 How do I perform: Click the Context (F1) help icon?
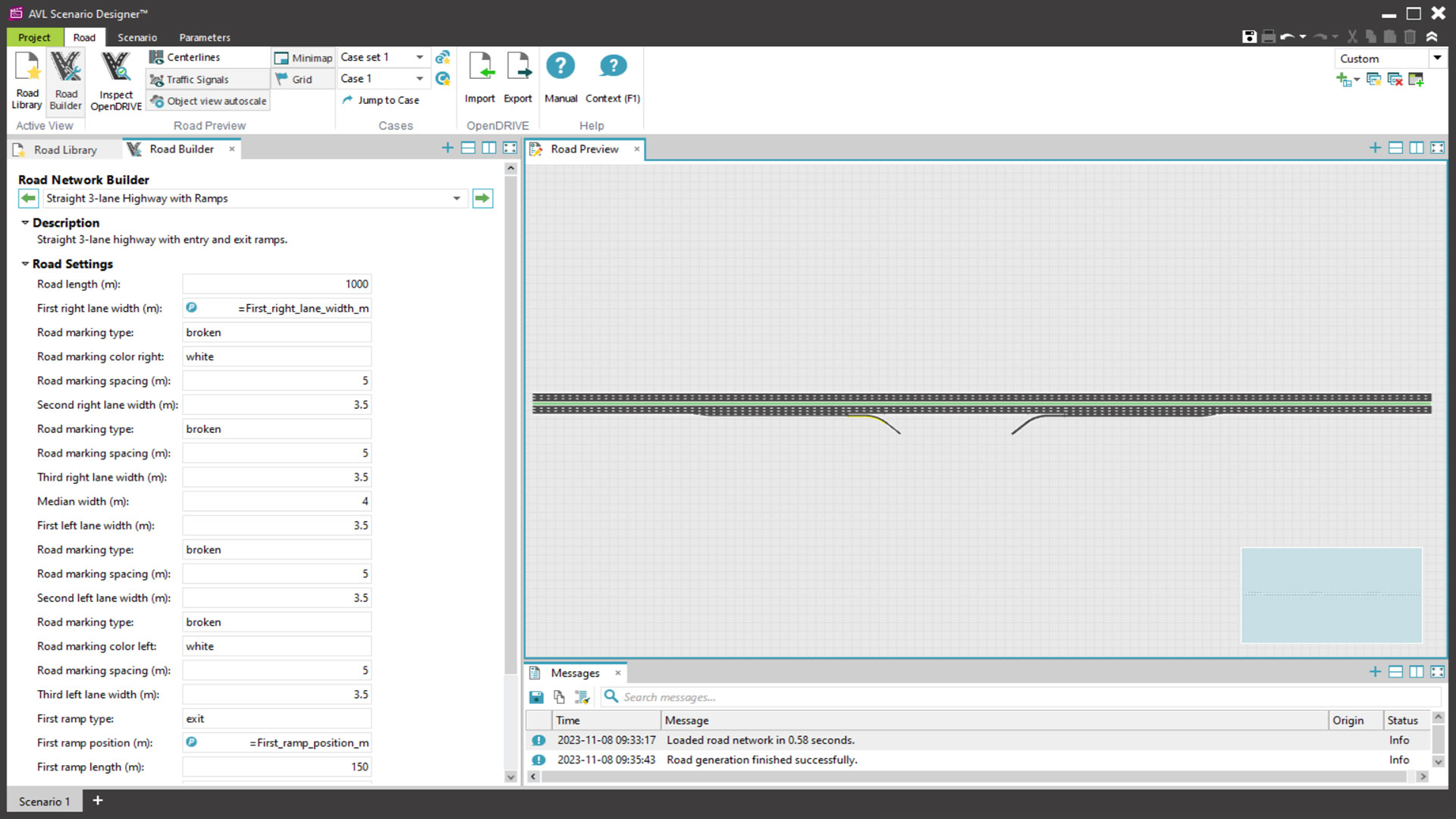(x=613, y=77)
